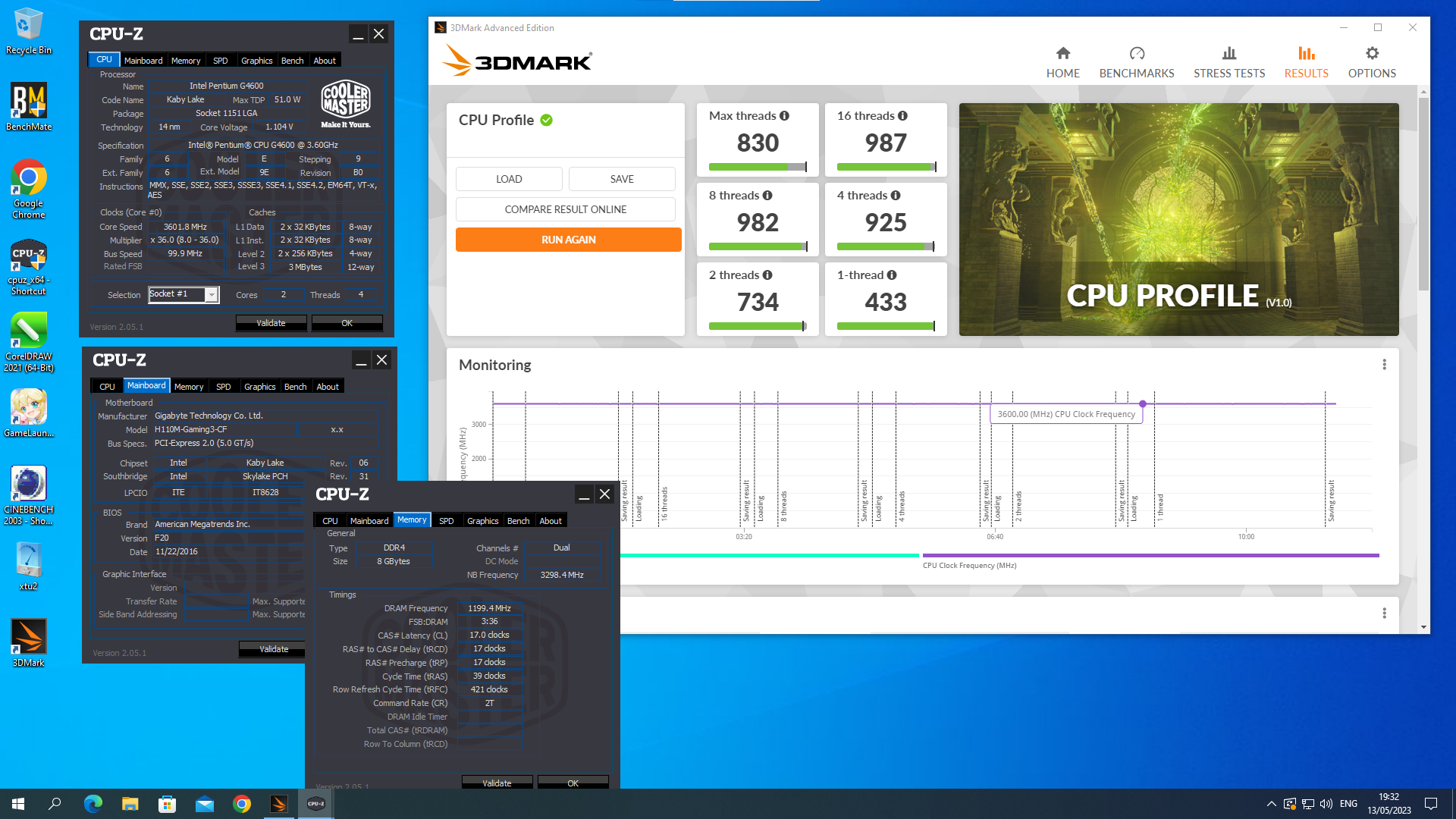Click the green valid-result checkmark next to CPU Profile
This screenshot has height=819, width=1456.
click(546, 120)
